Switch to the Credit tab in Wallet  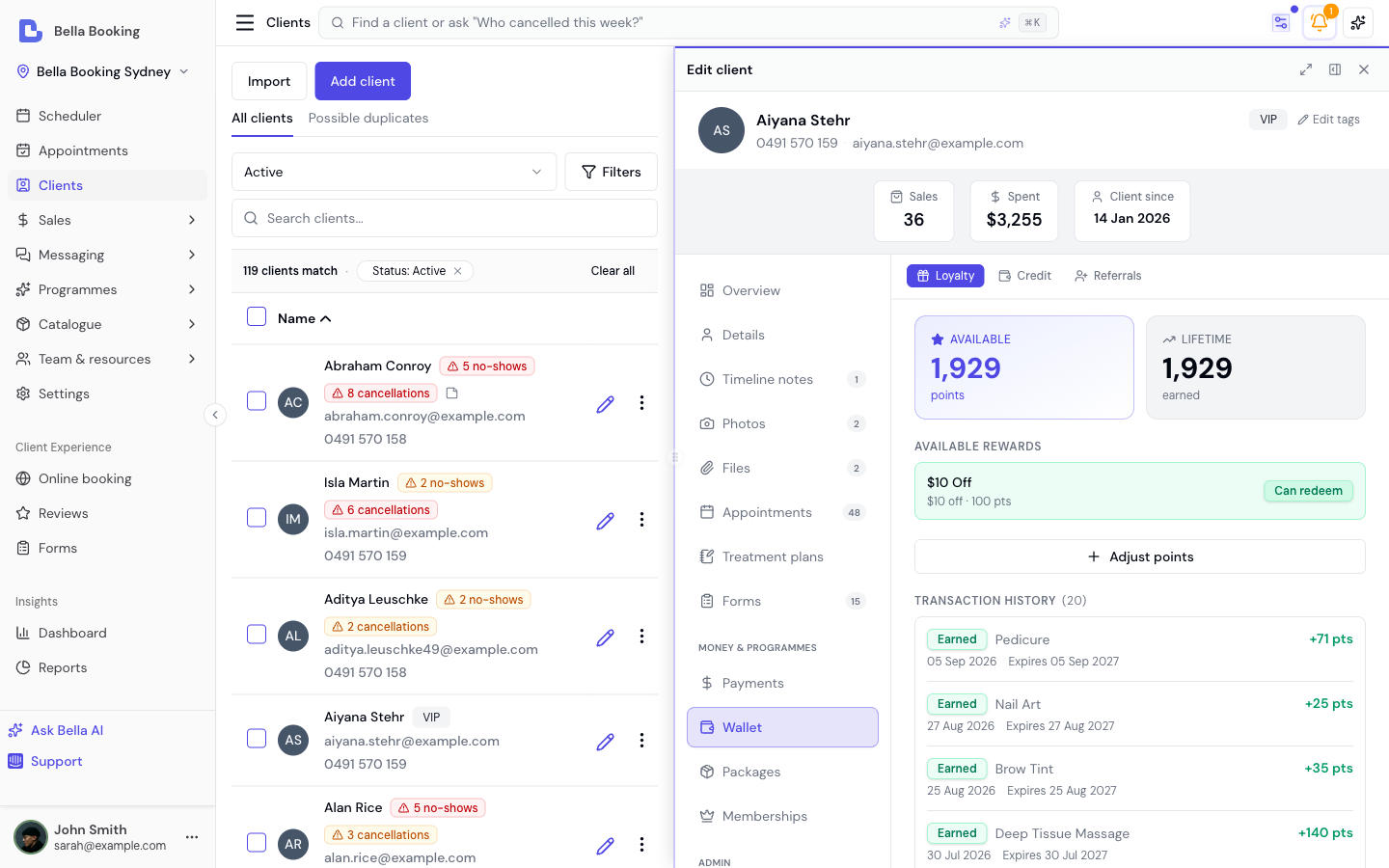click(1024, 276)
